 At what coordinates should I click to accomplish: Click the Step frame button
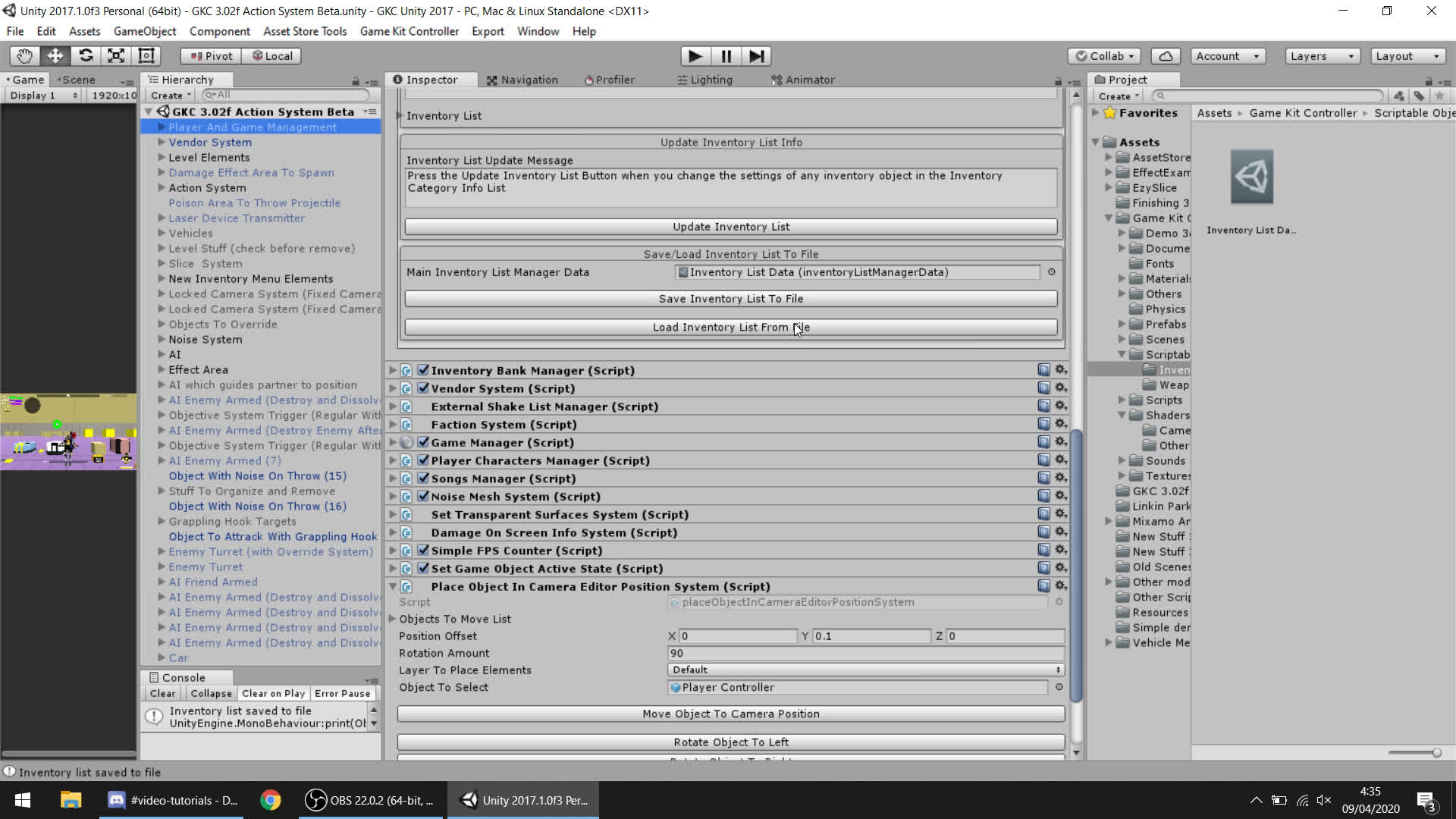point(756,56)
